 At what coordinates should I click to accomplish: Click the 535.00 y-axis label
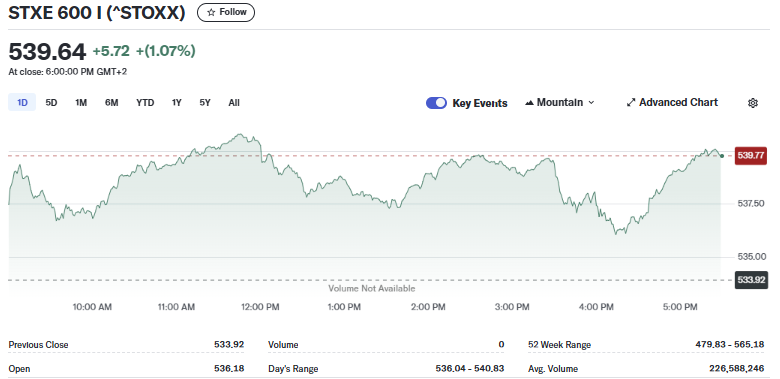pyautogui.click(x=751, y=257)
